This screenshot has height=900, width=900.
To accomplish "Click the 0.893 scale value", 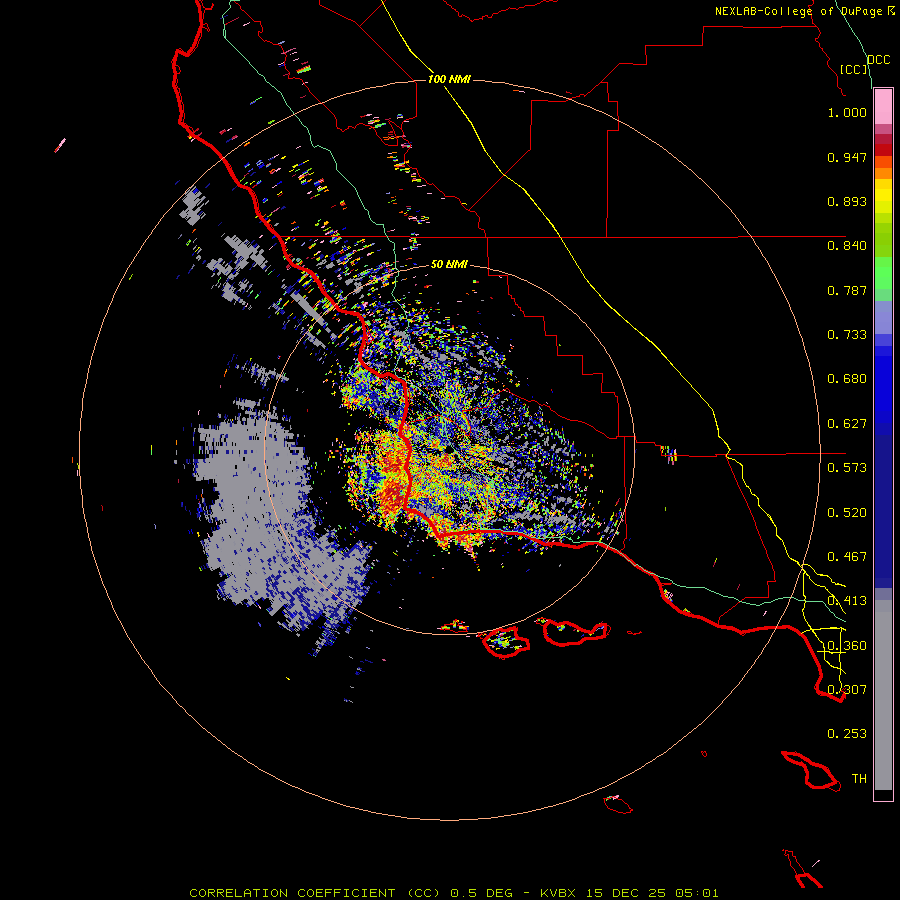I will [x=847, y=201].
